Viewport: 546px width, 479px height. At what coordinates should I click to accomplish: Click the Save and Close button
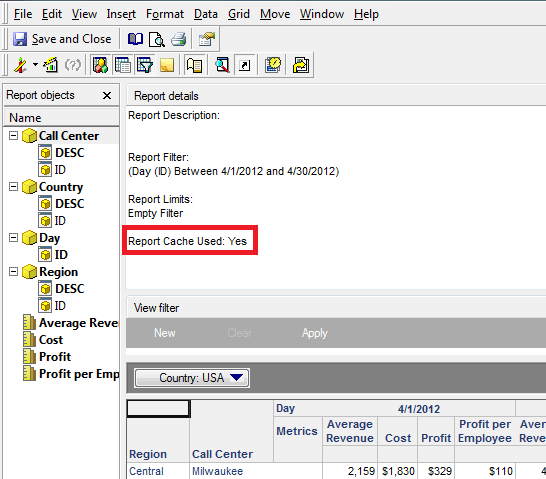coord(62,39)
